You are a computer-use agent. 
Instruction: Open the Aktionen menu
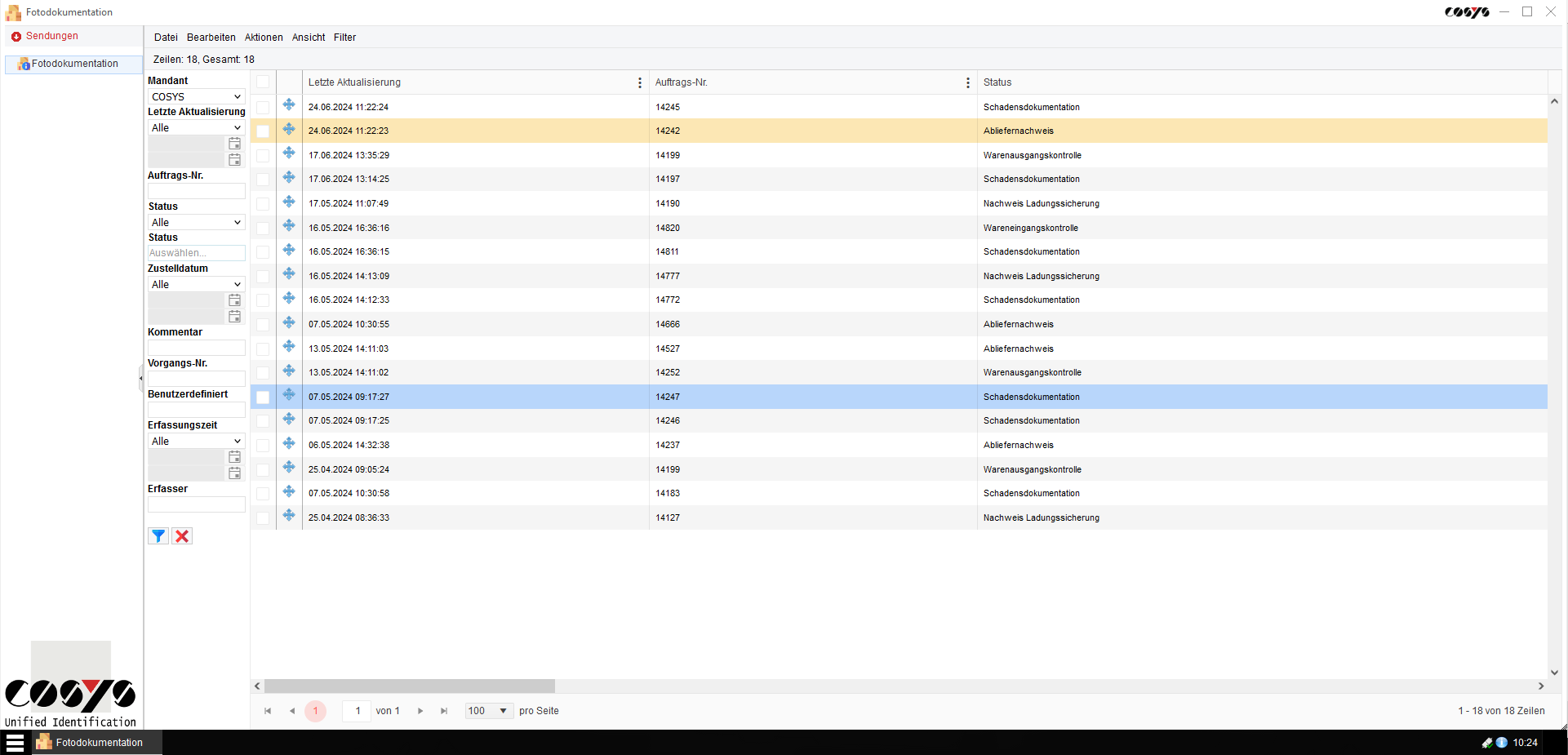pyautogui.click(x=264, y=38)
